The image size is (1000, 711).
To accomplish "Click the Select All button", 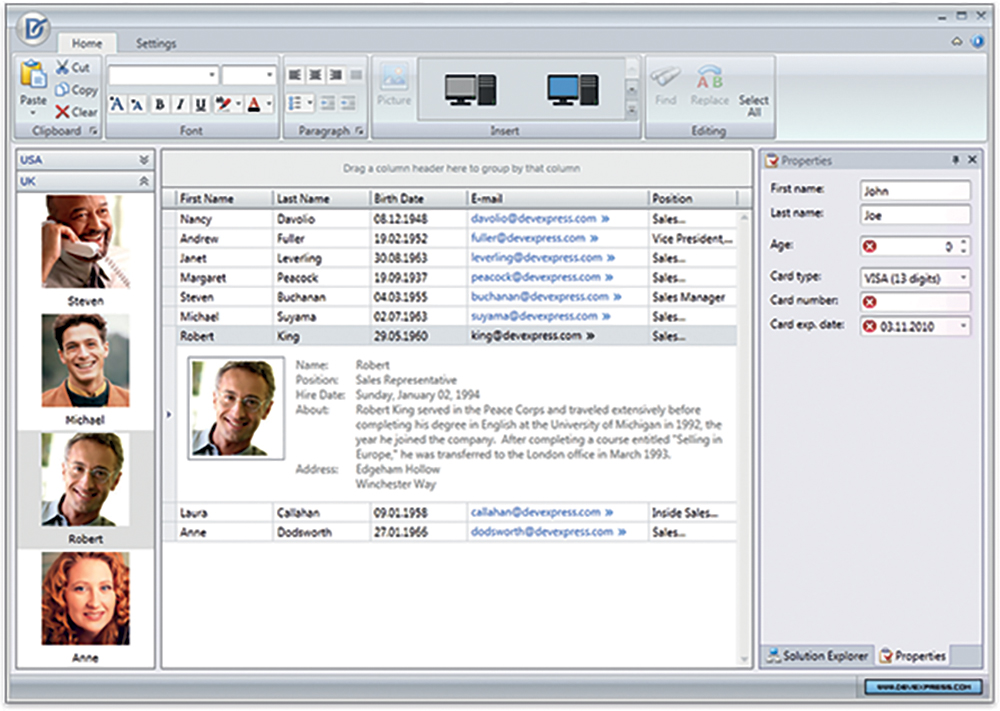I will click(754, 105).
